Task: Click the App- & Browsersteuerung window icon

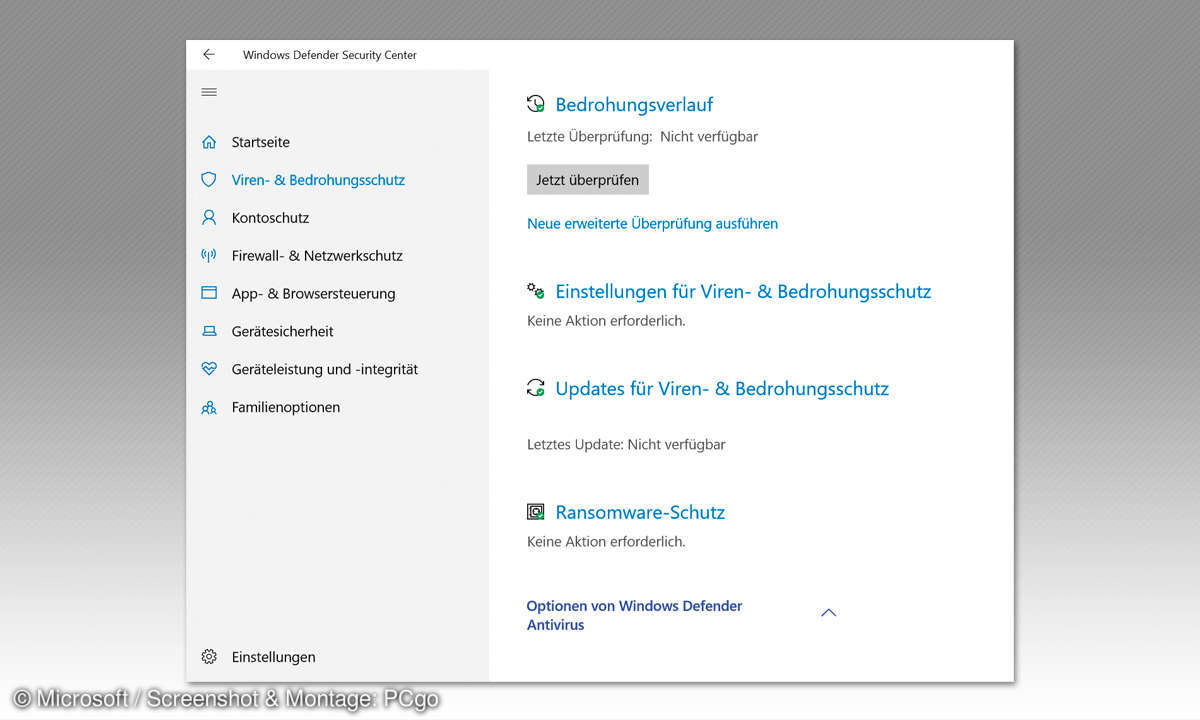Action: point(209,293)
